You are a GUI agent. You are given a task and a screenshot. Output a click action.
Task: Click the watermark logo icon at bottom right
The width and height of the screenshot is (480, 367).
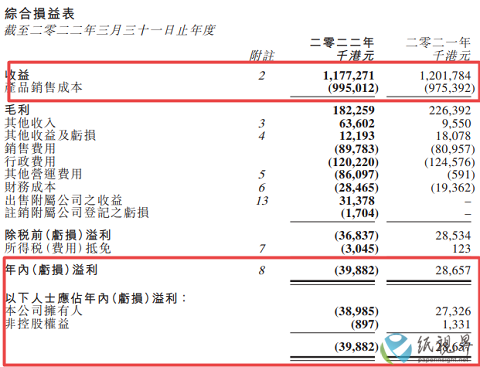point(397,348)
